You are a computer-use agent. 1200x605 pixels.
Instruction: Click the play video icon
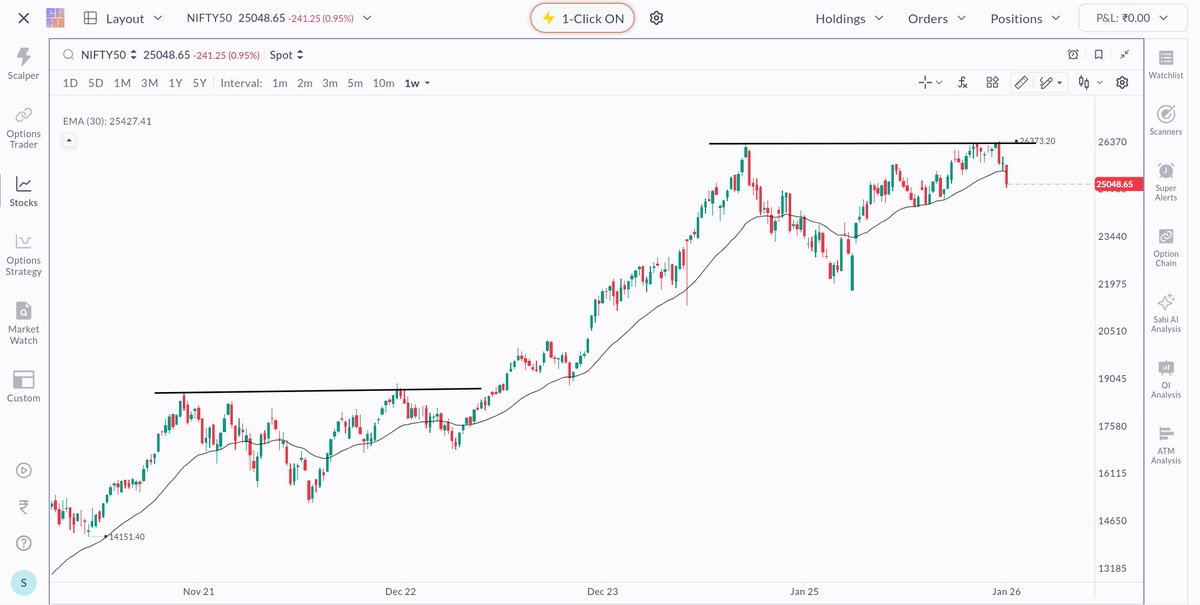[24, 470]
